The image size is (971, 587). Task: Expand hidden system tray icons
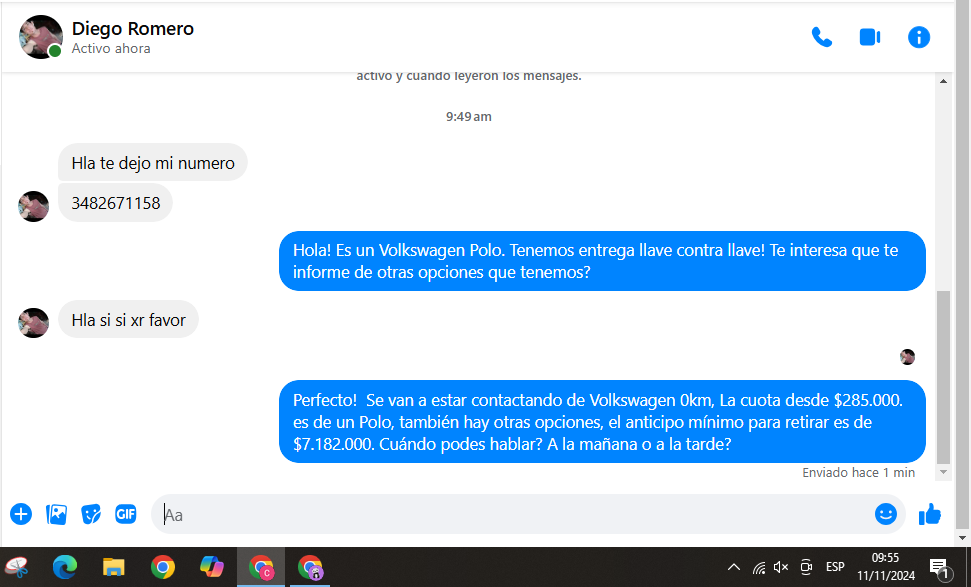[x=734, y=567]
